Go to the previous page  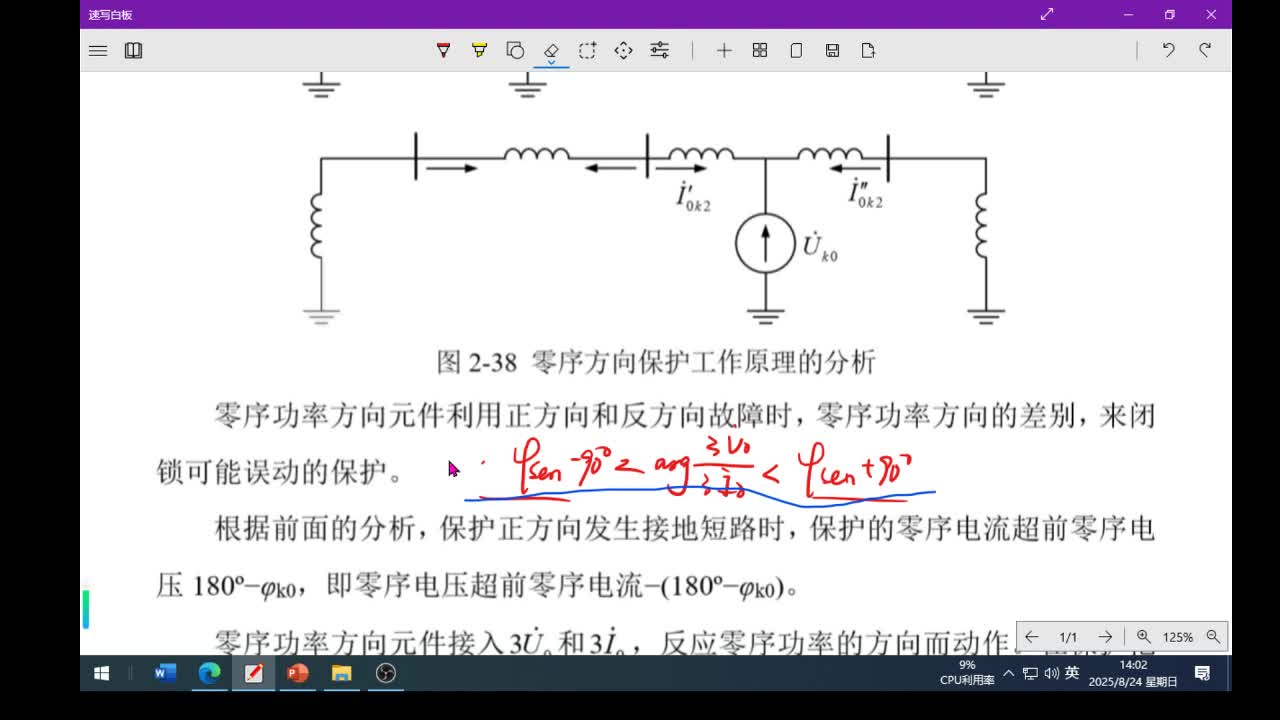pyautogui.click(x=1031, y=637)
